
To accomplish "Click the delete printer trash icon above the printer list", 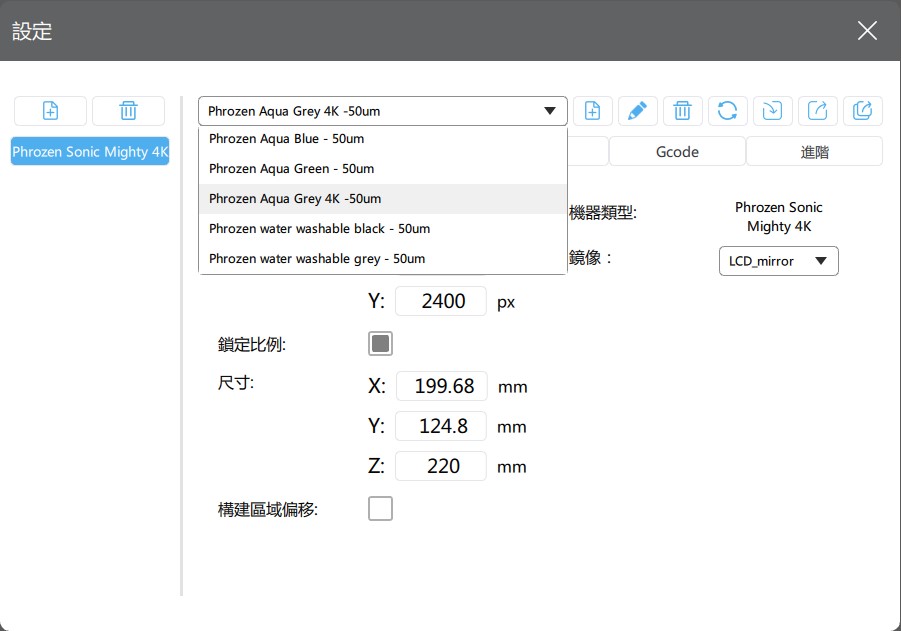I will [x=128, y=111].
